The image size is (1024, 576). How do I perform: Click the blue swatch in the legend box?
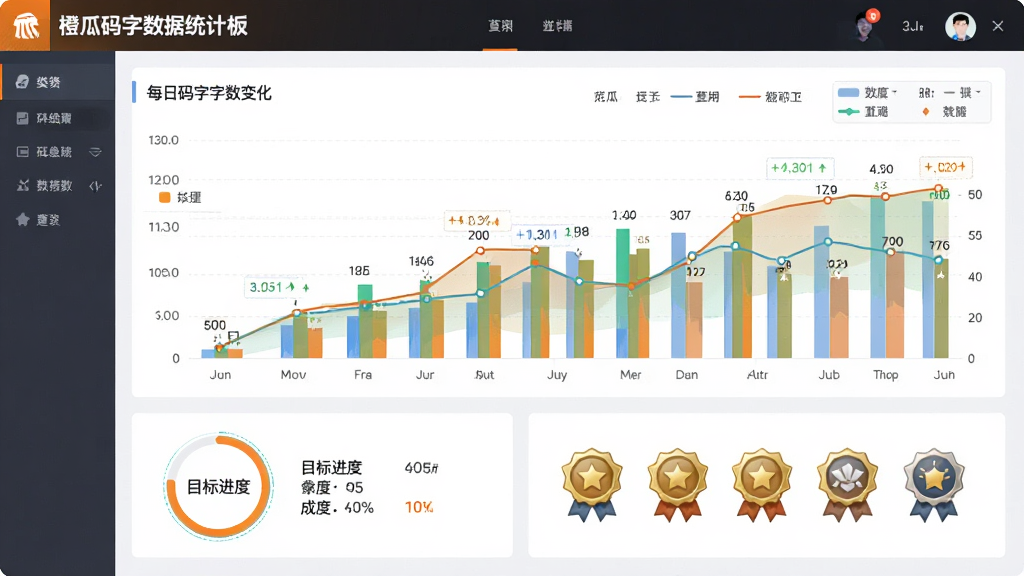pyautogui.click(x=848, y=93)
